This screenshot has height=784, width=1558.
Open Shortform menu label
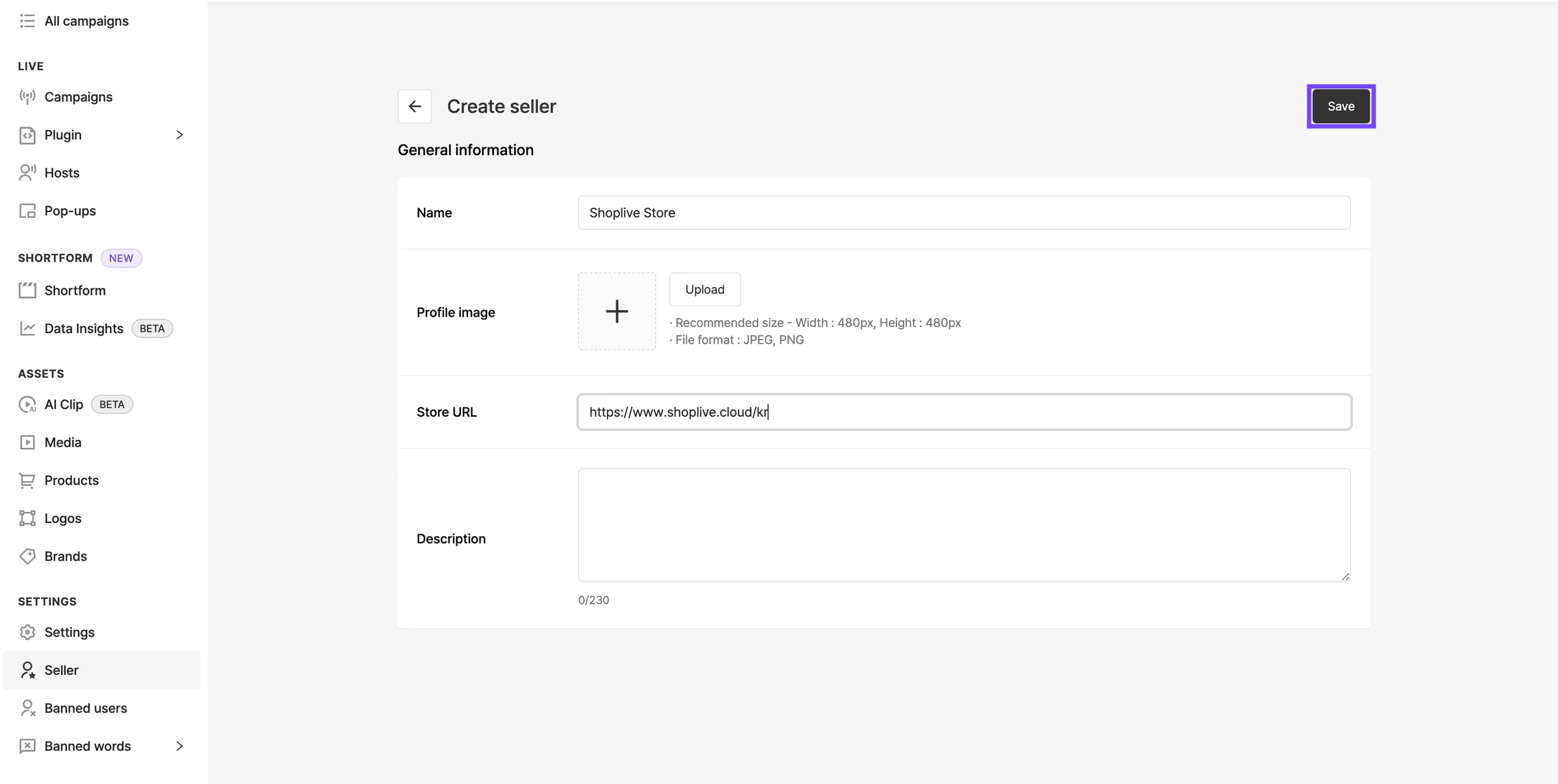[x=75, y=290]
